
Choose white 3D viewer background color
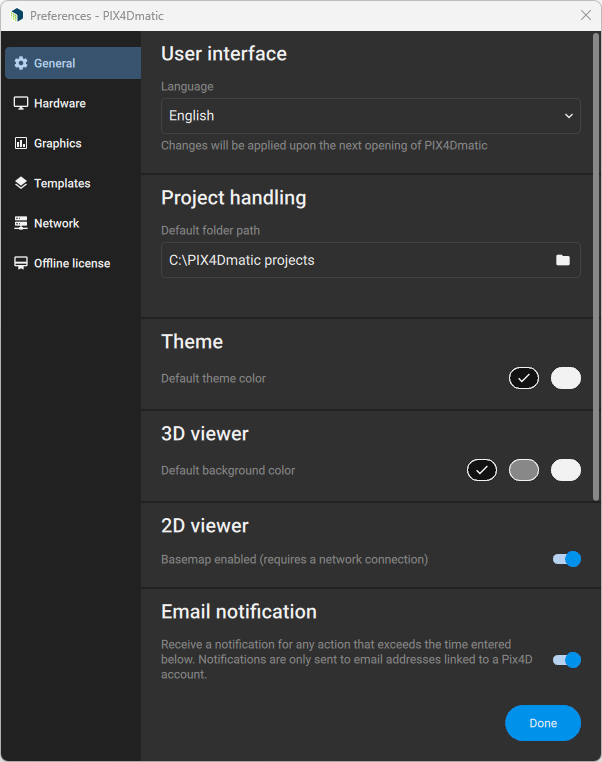pyautogui.click(x=566, y=470)
